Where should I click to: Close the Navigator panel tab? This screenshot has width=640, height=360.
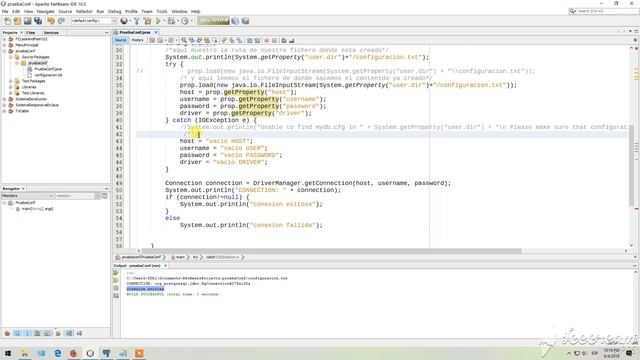(23, 189)
